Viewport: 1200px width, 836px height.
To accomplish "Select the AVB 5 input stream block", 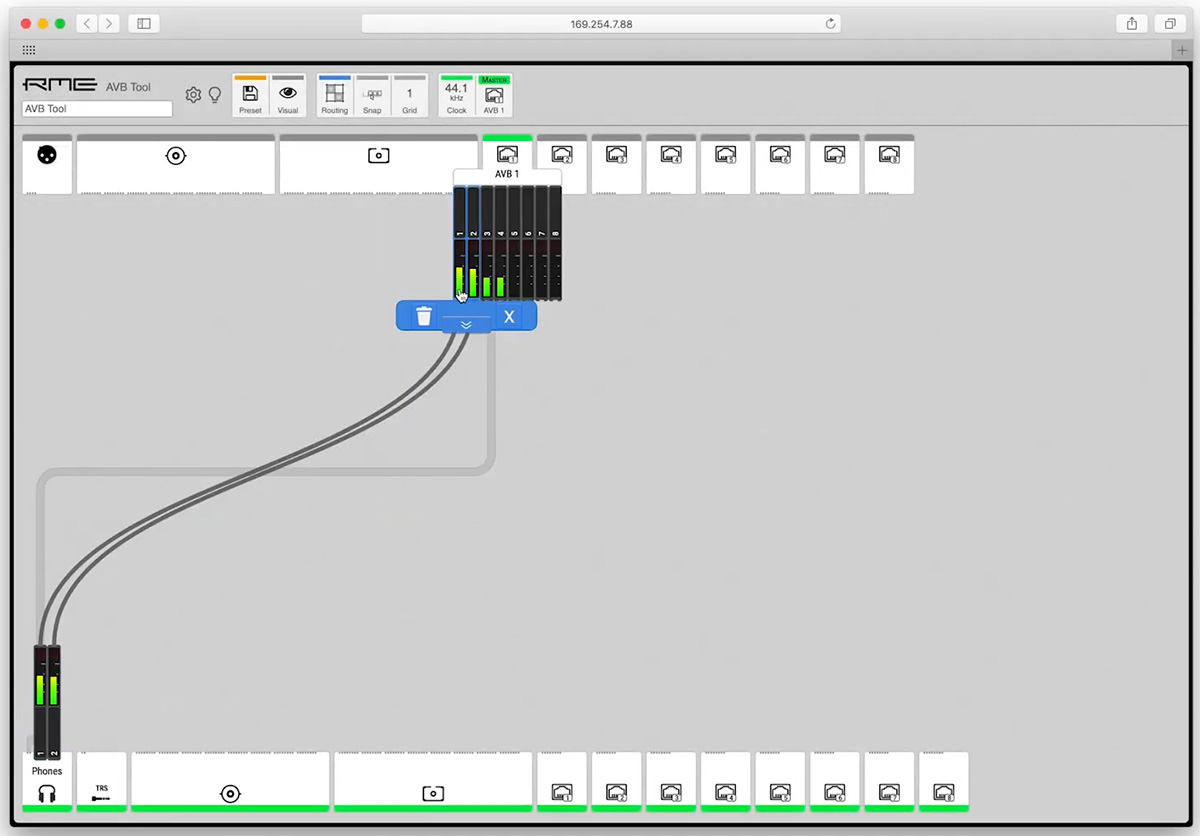I will [725, 164].
